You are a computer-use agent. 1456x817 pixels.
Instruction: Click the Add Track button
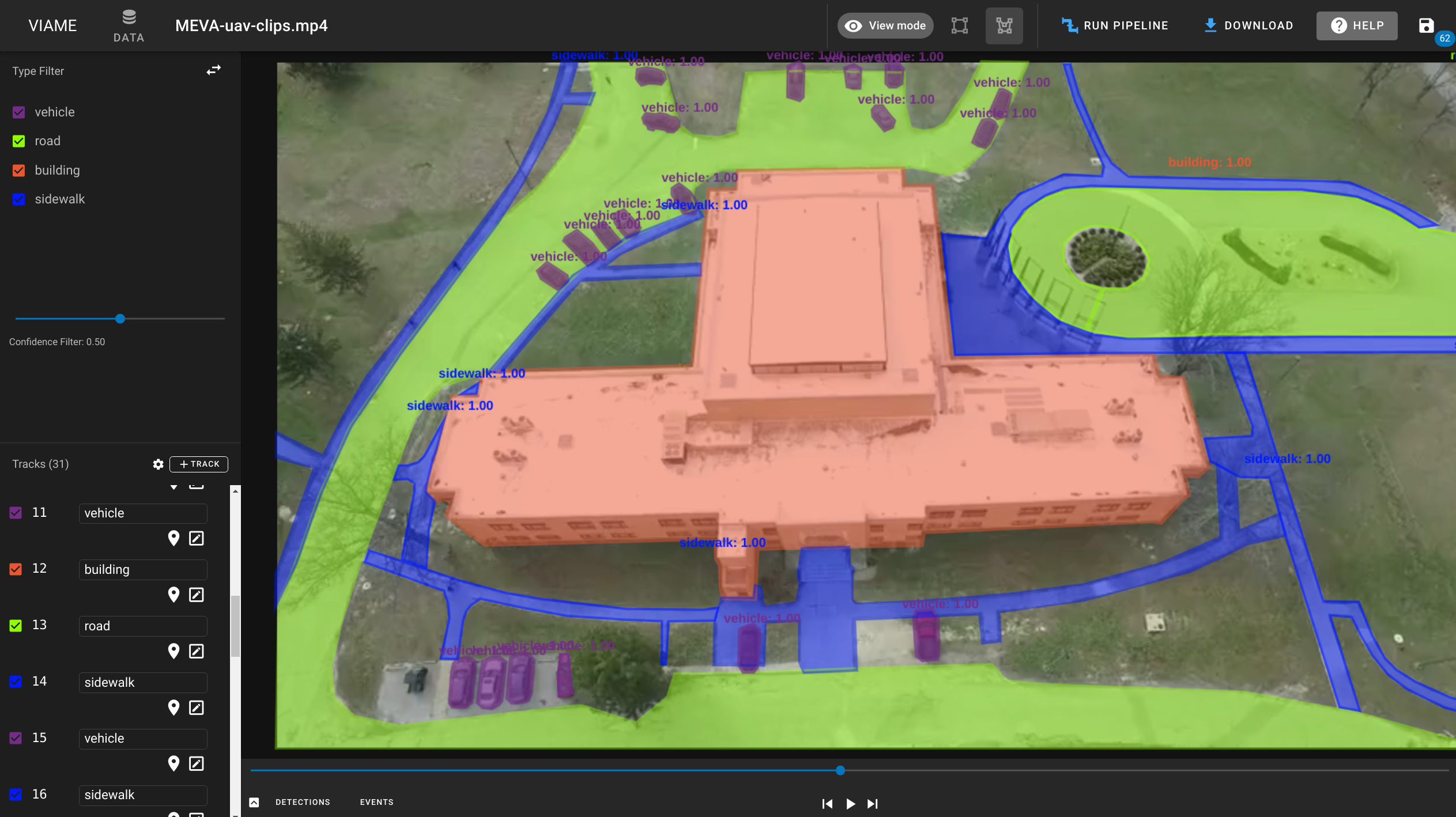(197, 464)
